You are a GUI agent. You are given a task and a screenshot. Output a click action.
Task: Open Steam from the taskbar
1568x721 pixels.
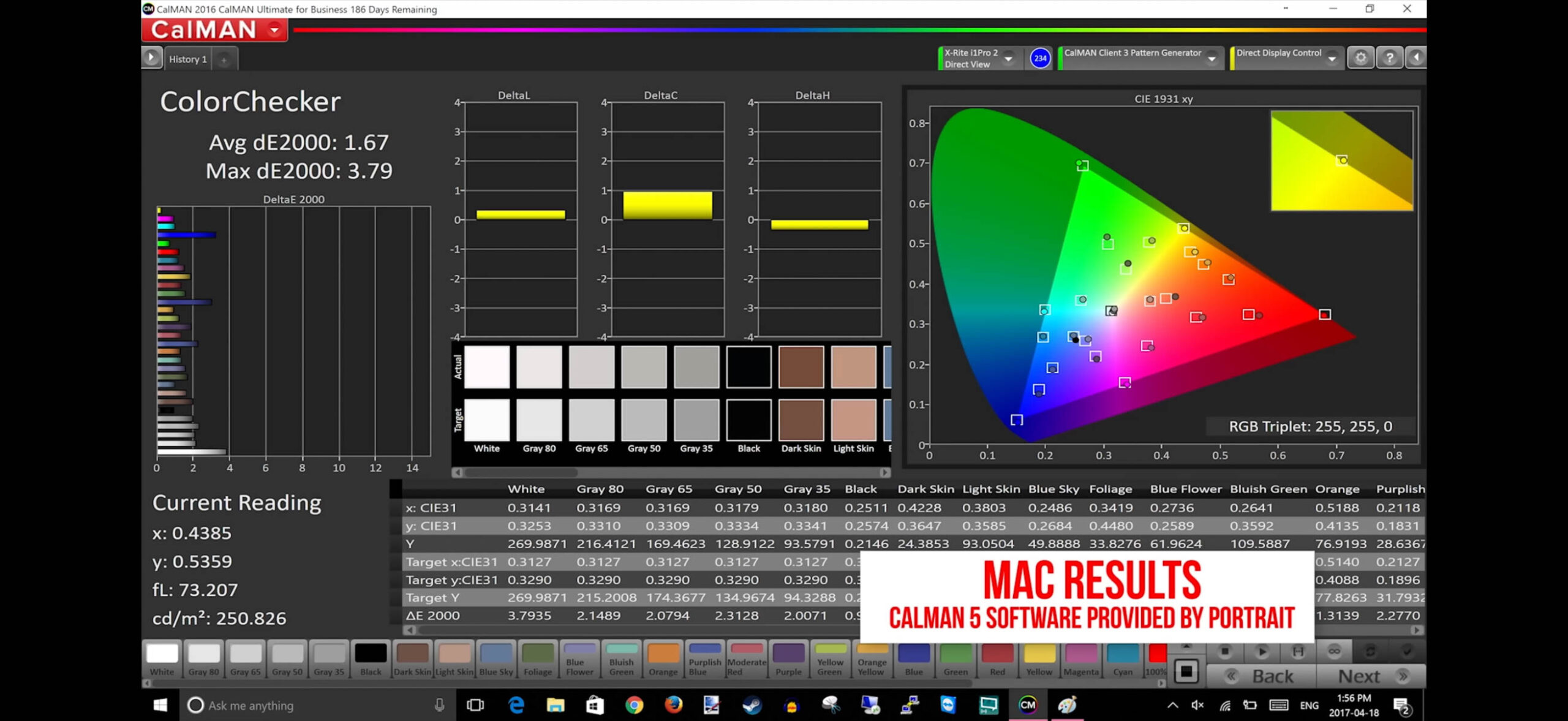point(752,705)
